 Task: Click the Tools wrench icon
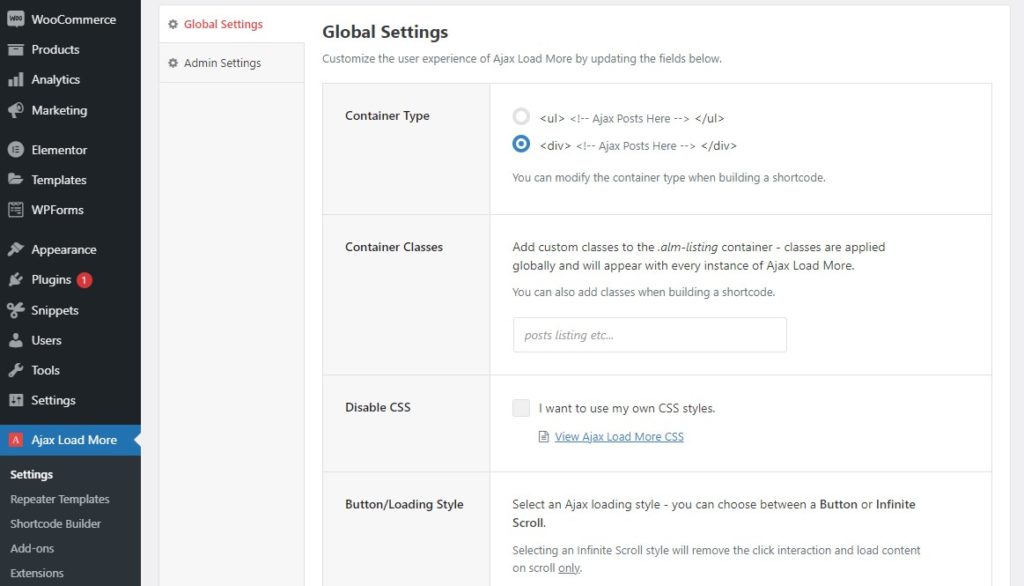click(16, 370)
